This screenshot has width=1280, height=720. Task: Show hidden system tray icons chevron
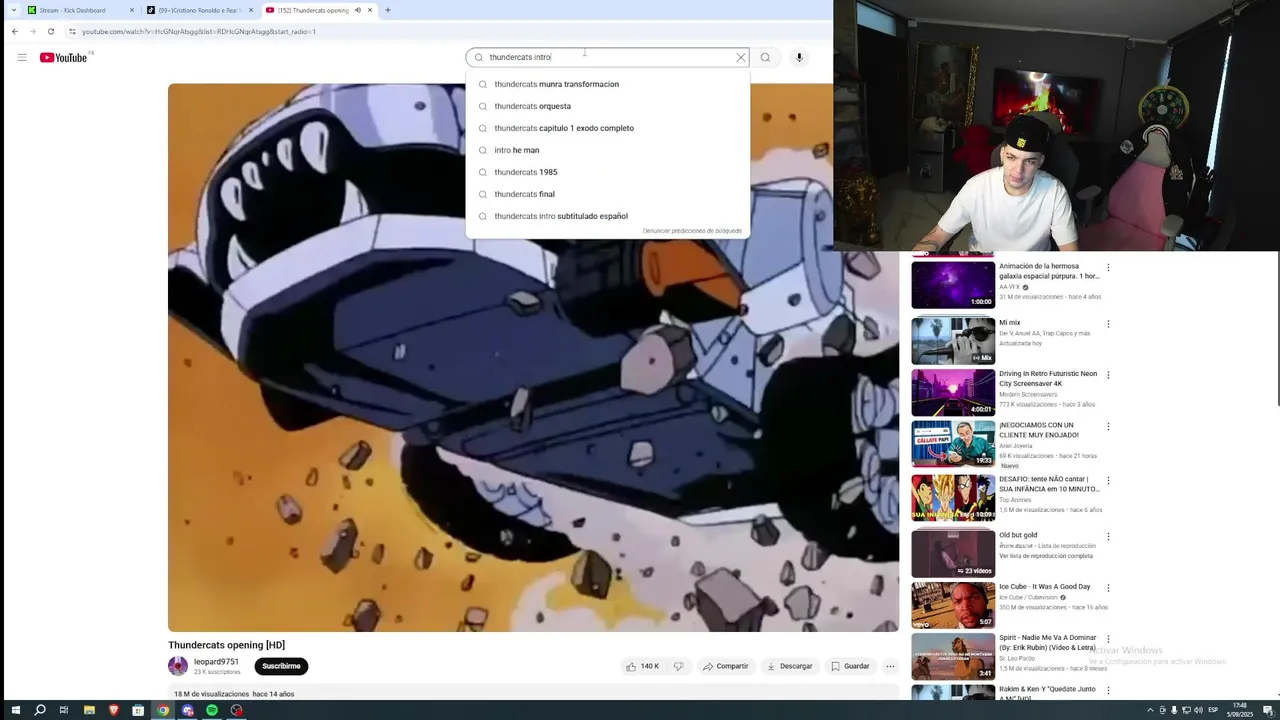pos(1150,710)
